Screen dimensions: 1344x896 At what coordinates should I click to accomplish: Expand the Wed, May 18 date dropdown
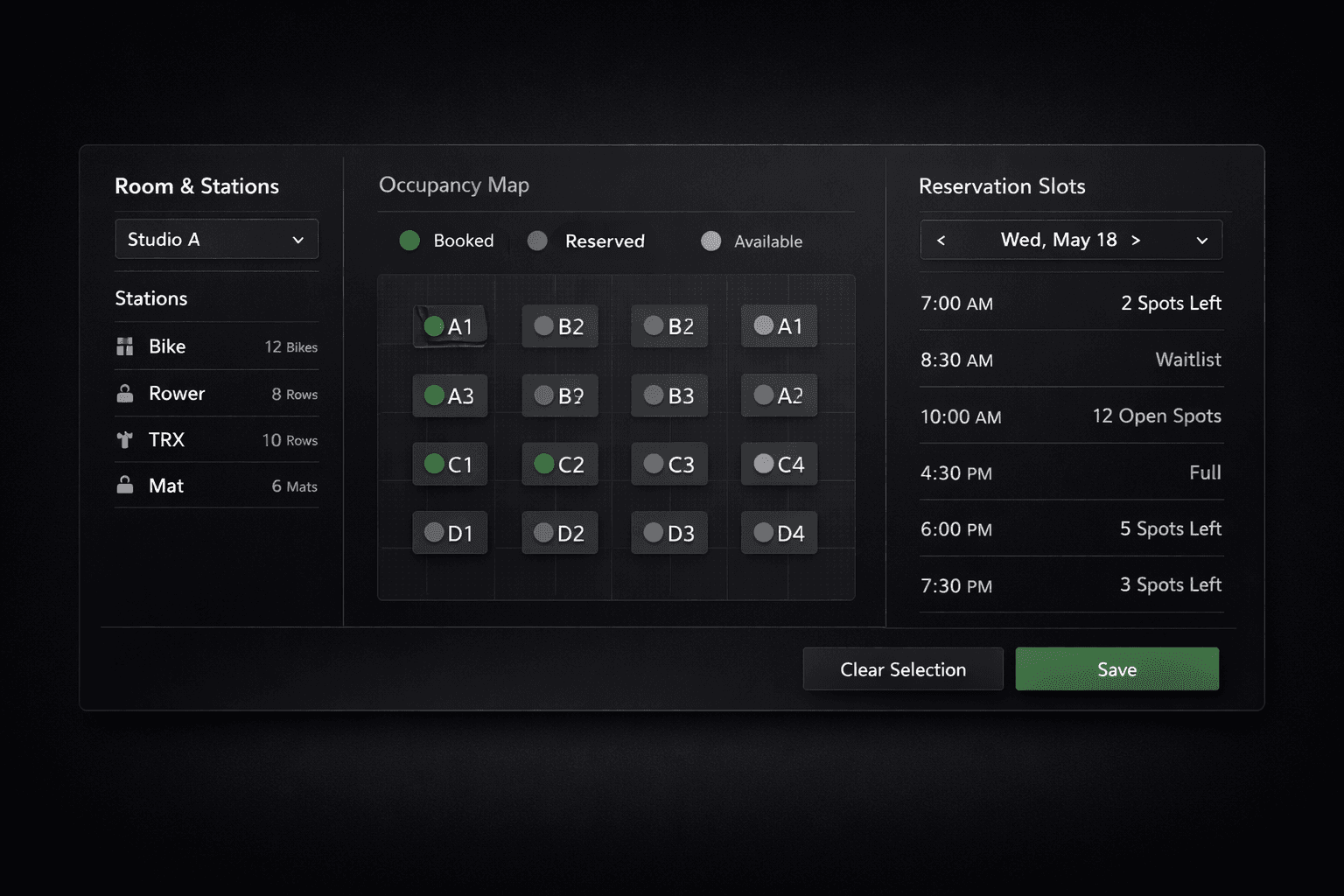[x=1202, y=240]
